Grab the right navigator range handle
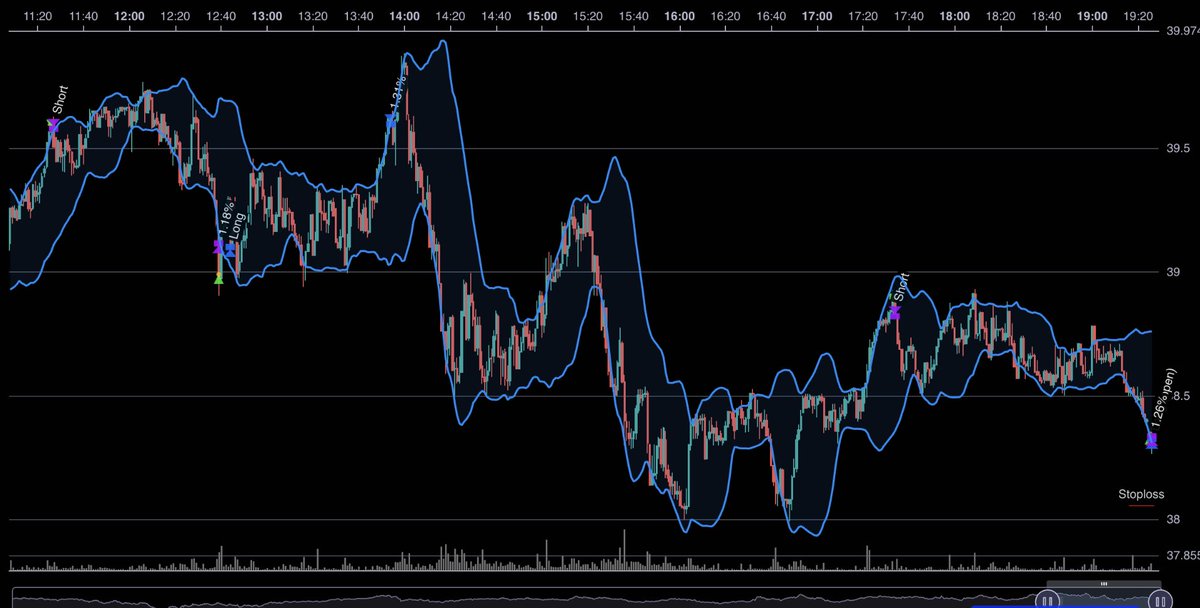This screenshot has width=1200, height=608. tap(1159, 600)
